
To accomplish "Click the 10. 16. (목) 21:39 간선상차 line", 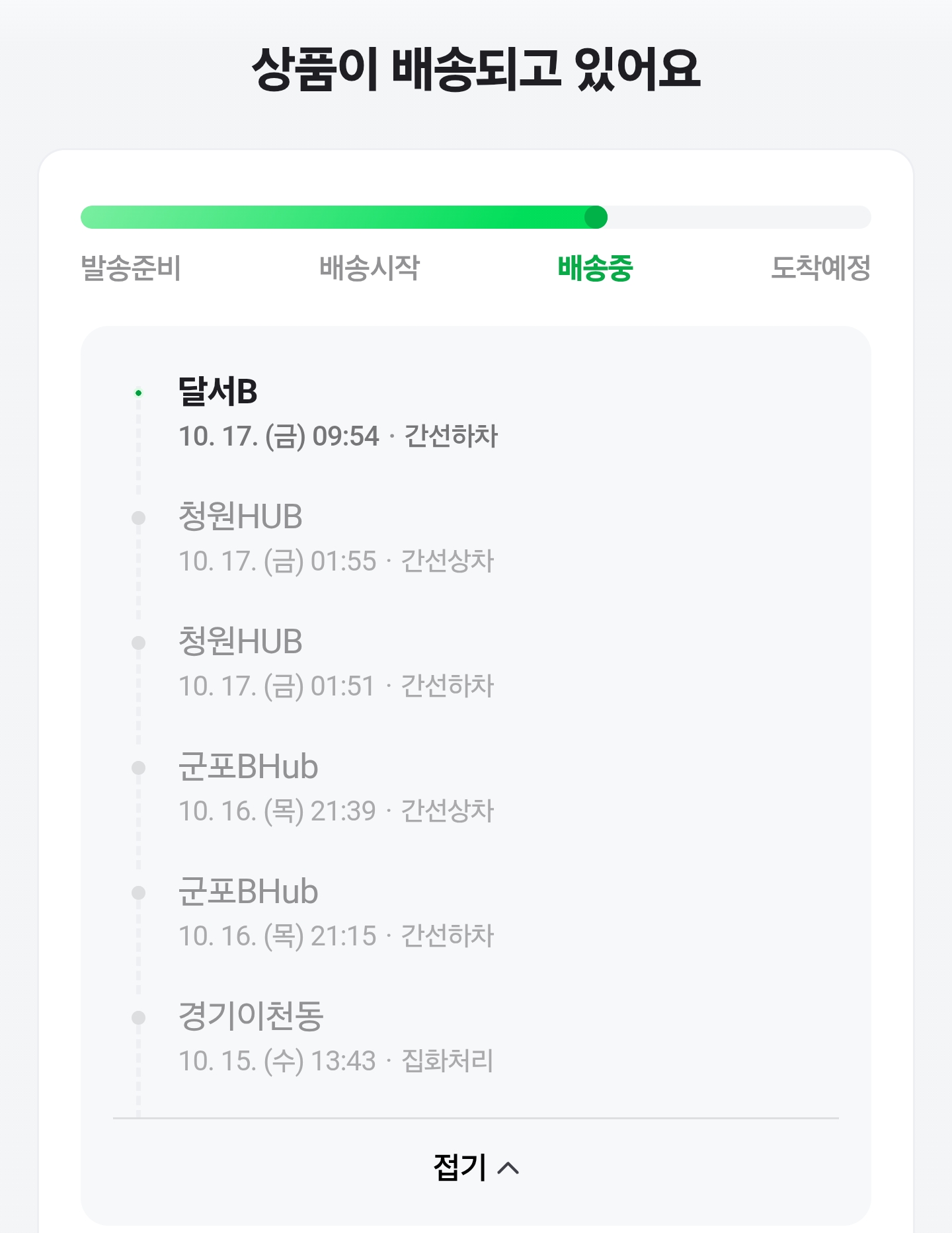I will pyautogui.click(x=337, y=811).
